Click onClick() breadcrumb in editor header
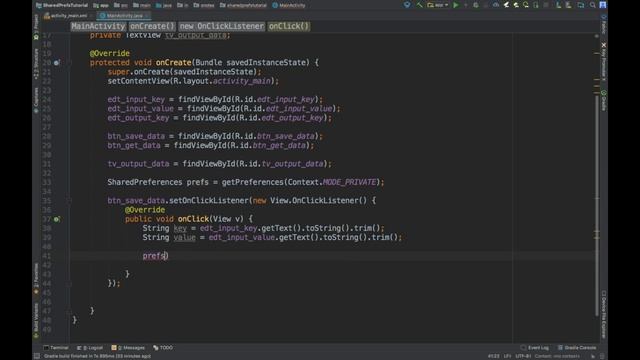This screenshot has width=640, height=360. 289,26
